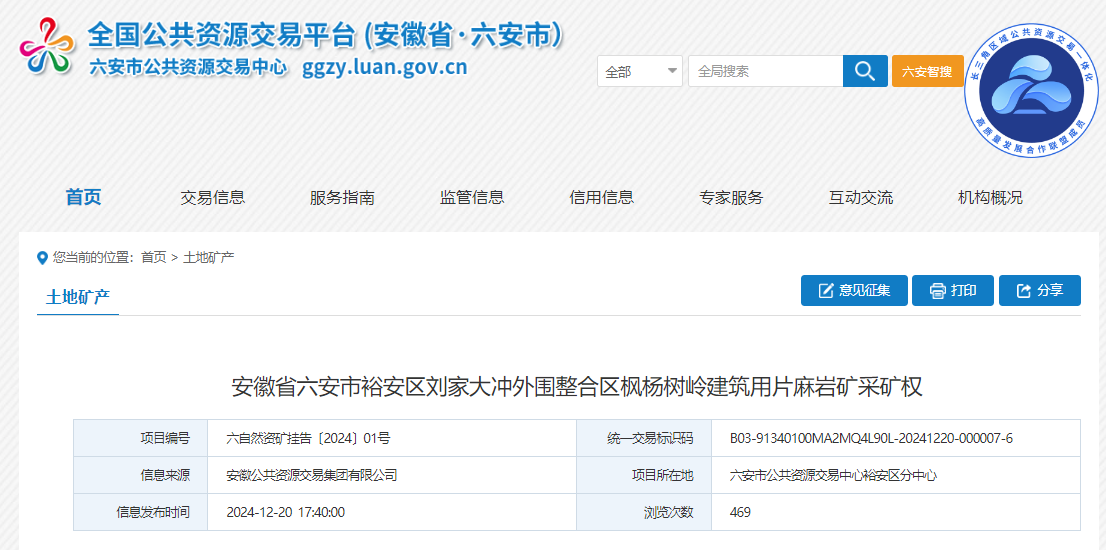This screenshot has height=550, width=1106.
Task: Open 信用信息 navigation item
Action: pos(601,198)
